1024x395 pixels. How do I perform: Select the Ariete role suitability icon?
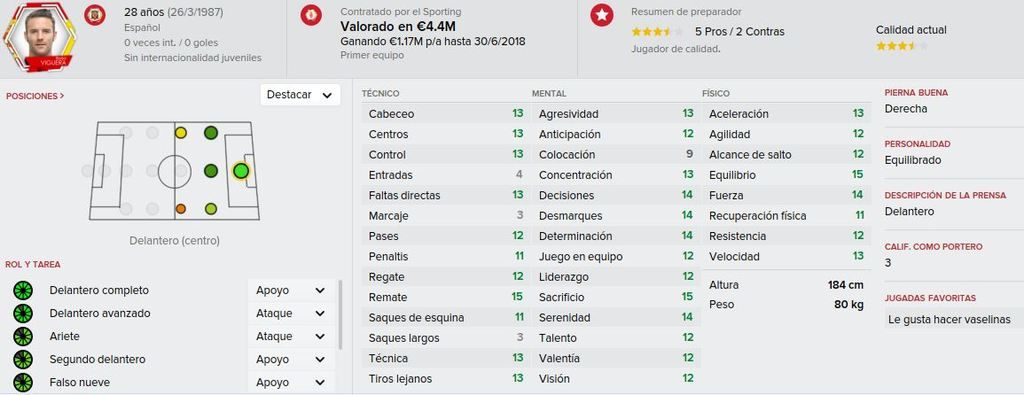tap(23, 336)
